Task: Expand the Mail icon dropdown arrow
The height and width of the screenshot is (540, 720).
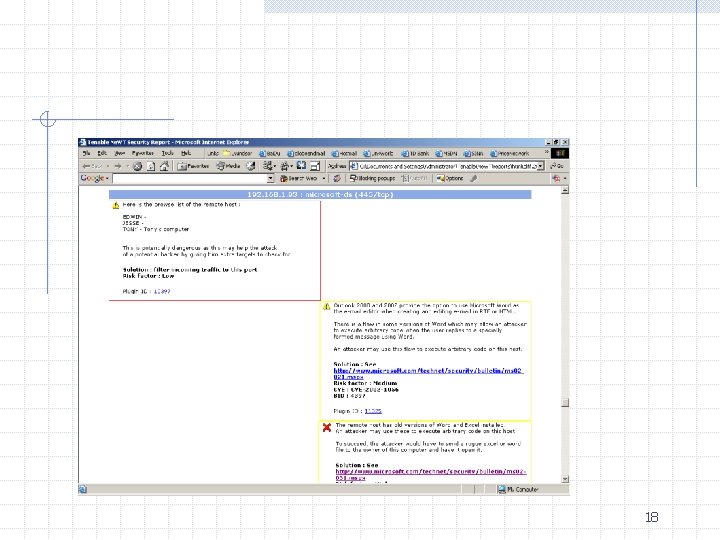Action: pyautogui.click(x=275, y=166)
